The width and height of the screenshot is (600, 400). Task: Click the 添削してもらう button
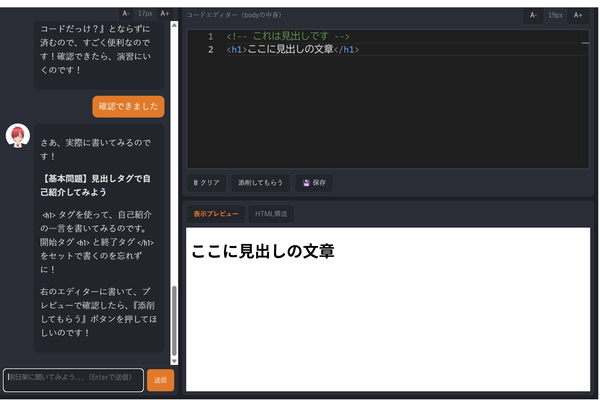tap(260, 183)
